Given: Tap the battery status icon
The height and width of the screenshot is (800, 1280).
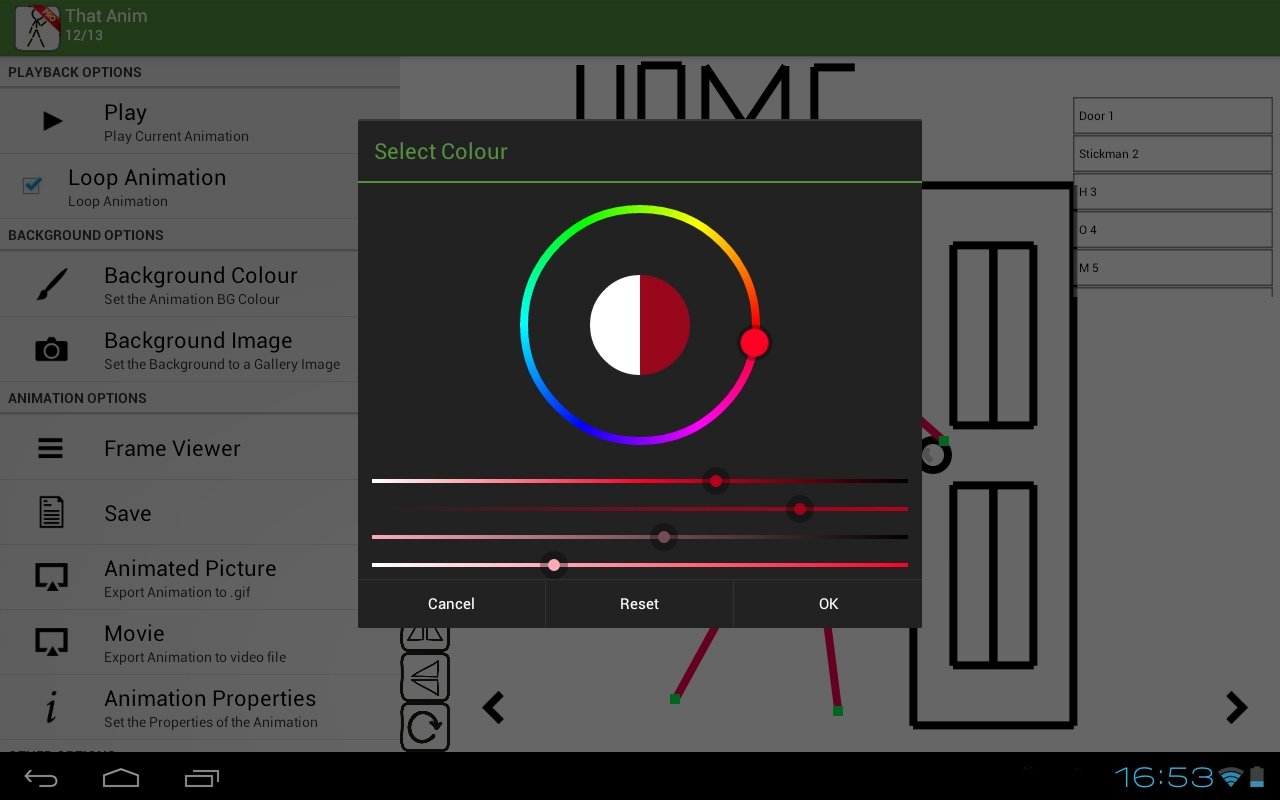Looking at the screenshot, I should pos(1256,777).
